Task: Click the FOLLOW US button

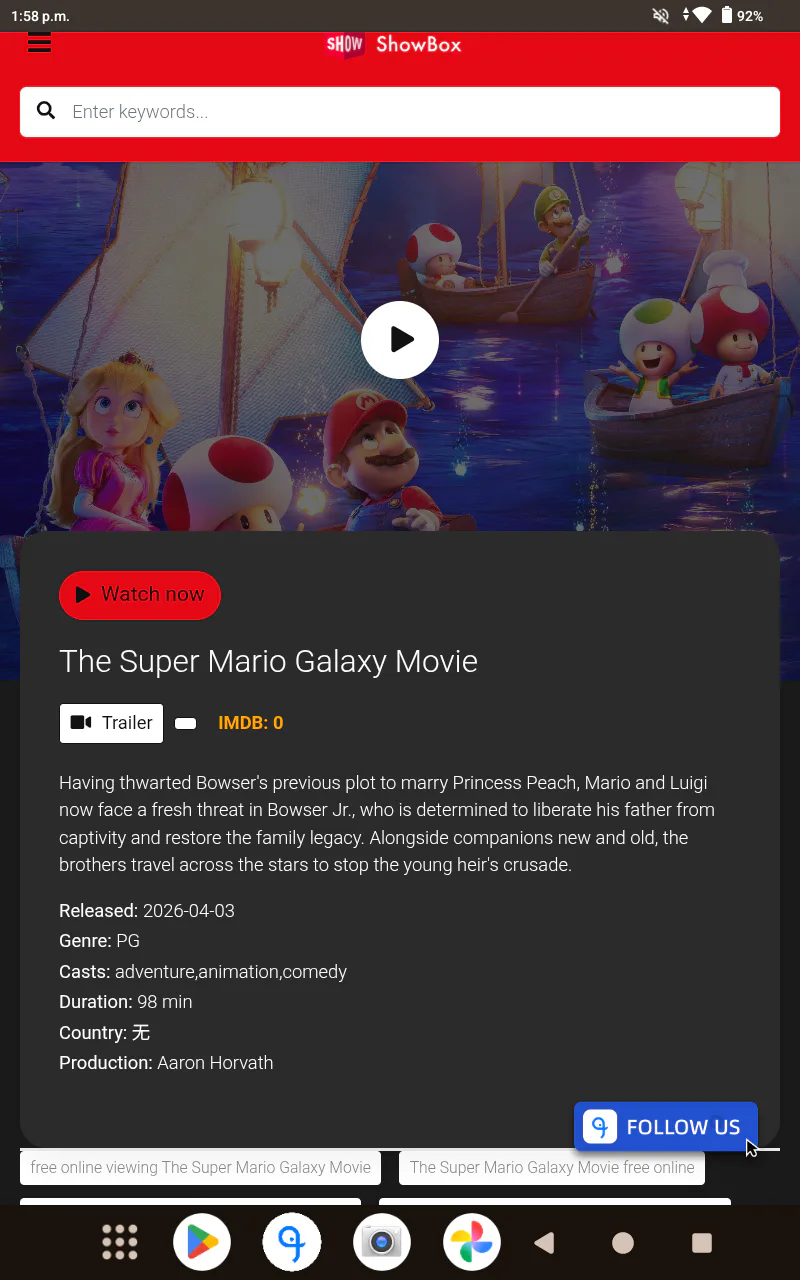Action: (x=666, y=1127)
